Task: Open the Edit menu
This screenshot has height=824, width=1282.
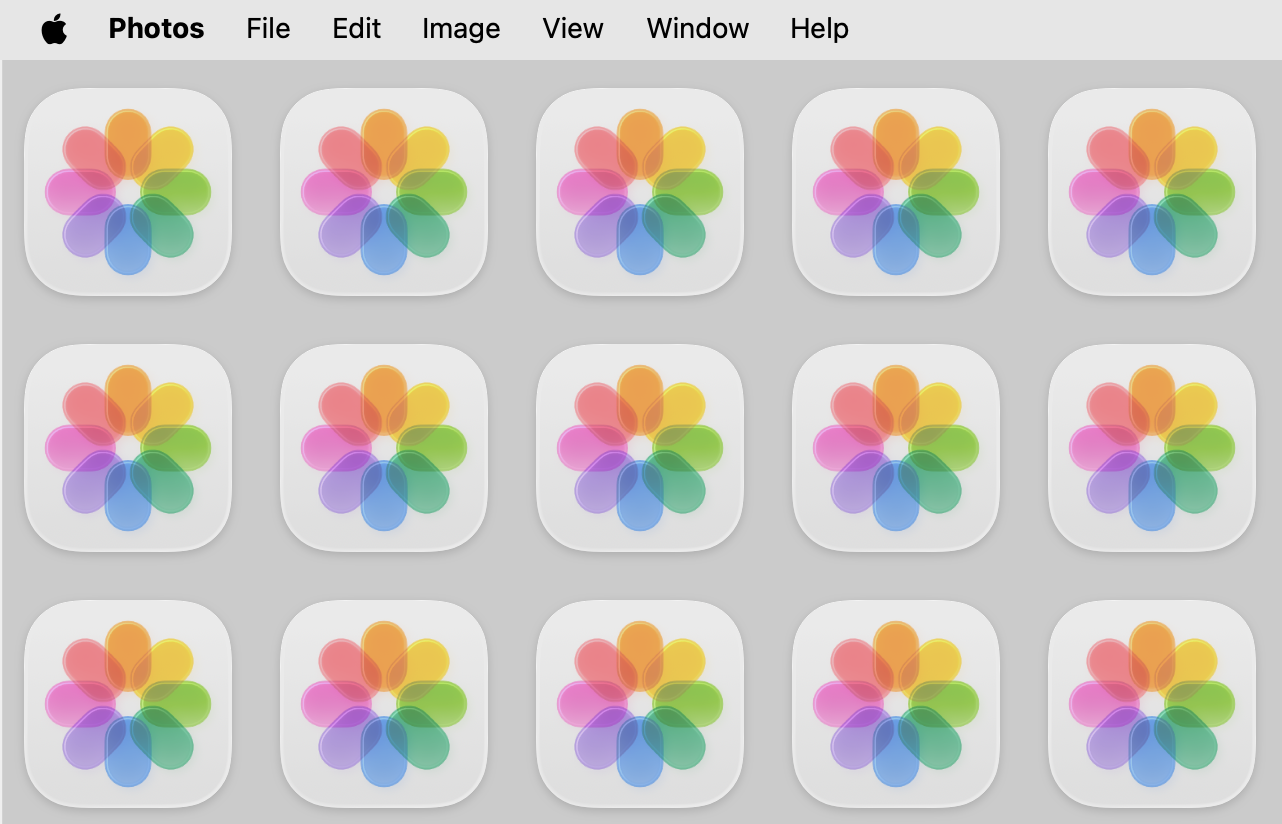Action: [x=356, y=29]
